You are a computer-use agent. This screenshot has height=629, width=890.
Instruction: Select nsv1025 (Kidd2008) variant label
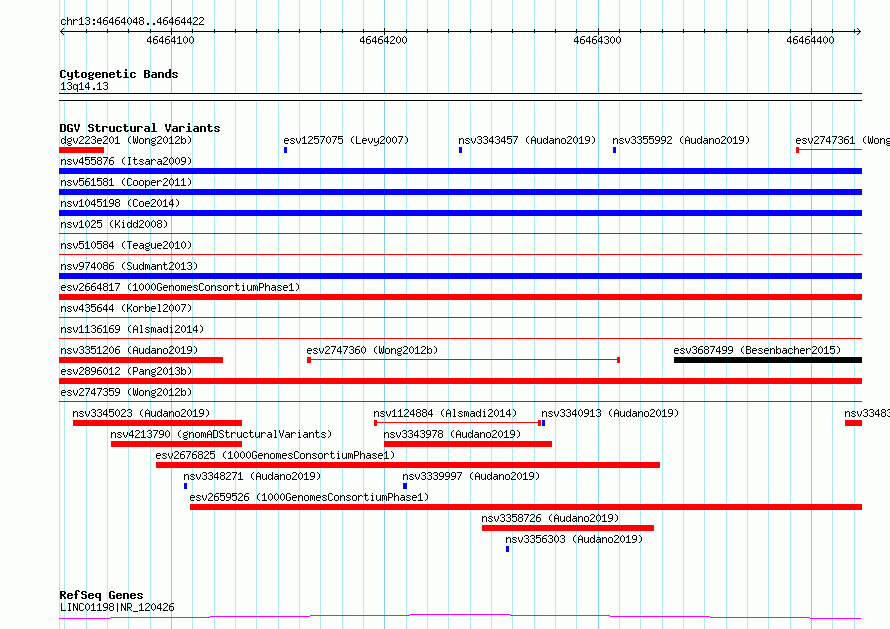pos(114,224)
